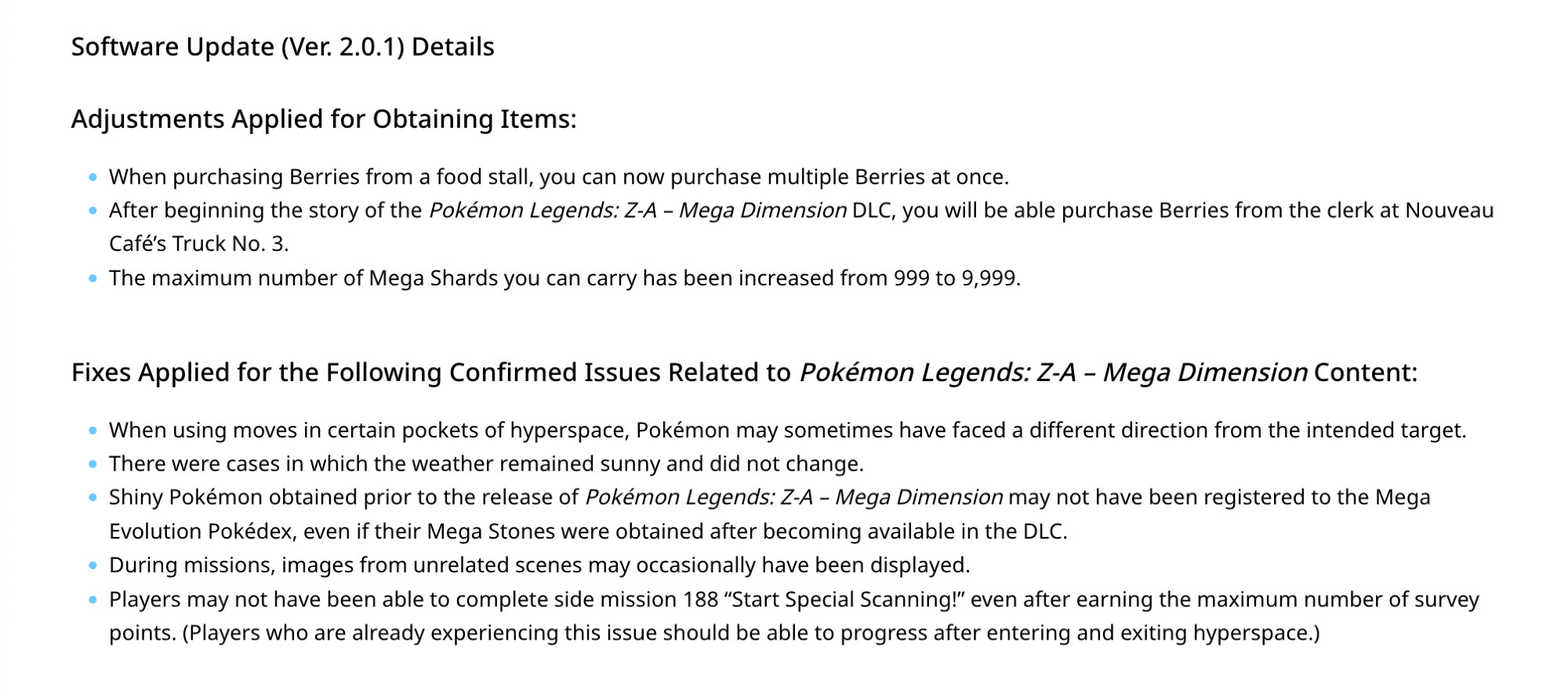
Task: Click the bullet dot before Shiny Pokémon line
Action: (93, 498)
